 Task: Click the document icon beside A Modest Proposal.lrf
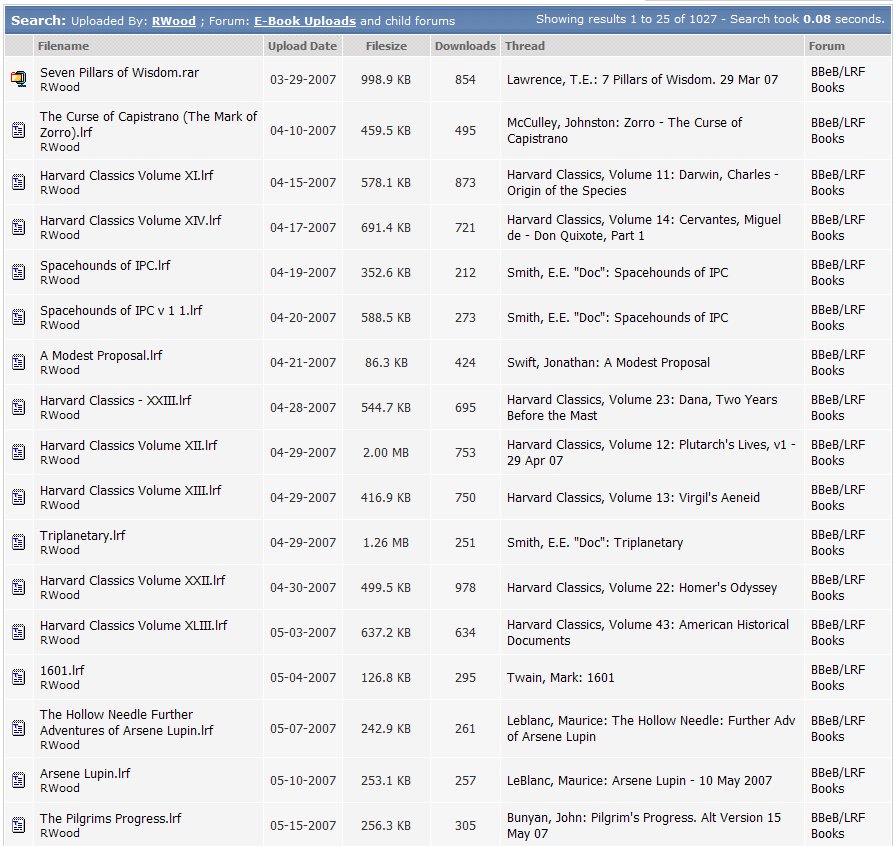coord(19,363)
